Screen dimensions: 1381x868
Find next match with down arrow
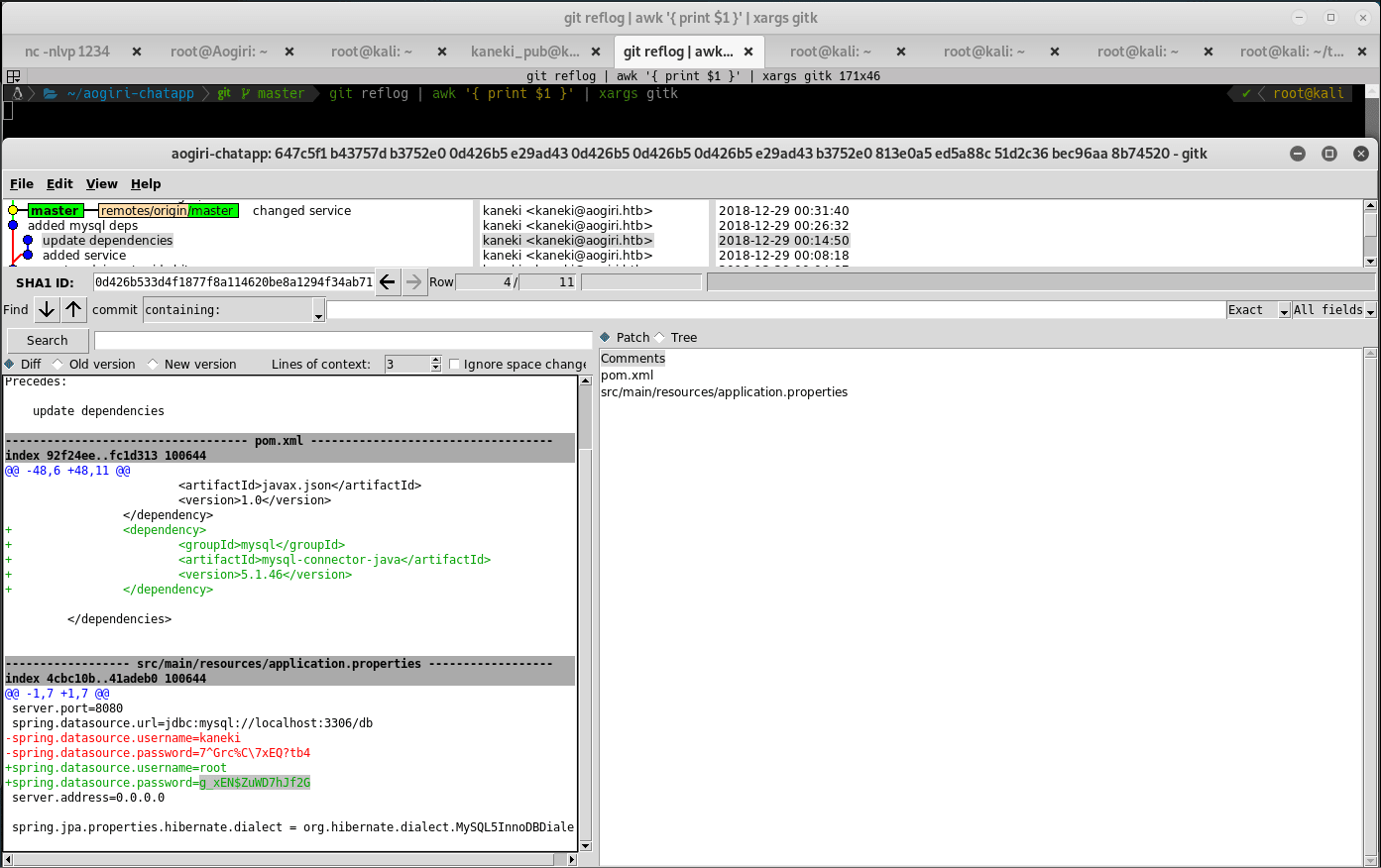tap(47, 309)
